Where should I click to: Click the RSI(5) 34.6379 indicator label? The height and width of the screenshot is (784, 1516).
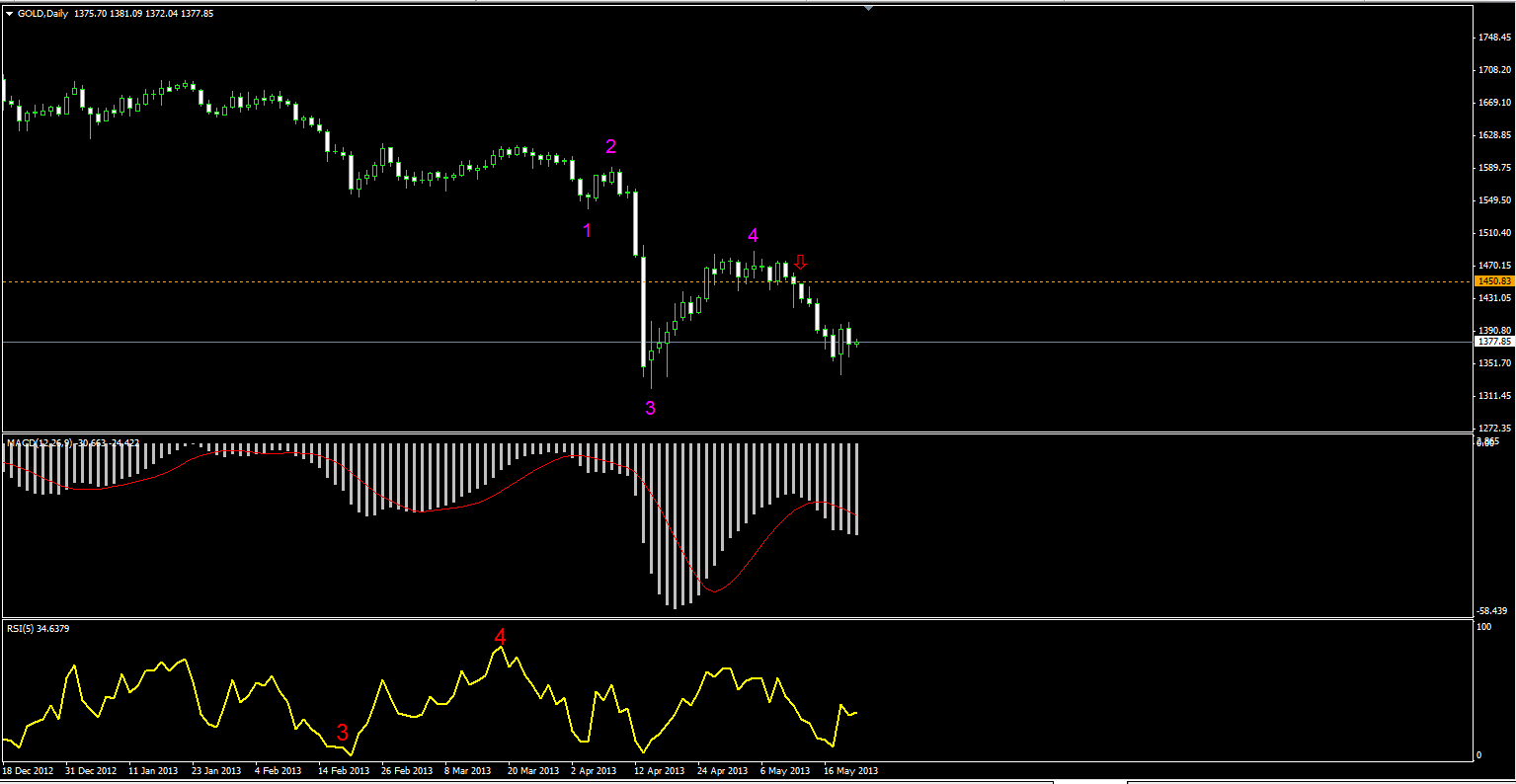point(39,628)
